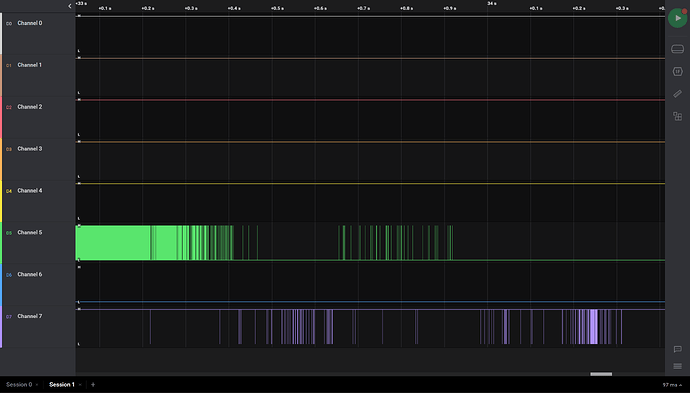
Task: Click the +0.7 s timeline tick label
Action: pos(363,8)
